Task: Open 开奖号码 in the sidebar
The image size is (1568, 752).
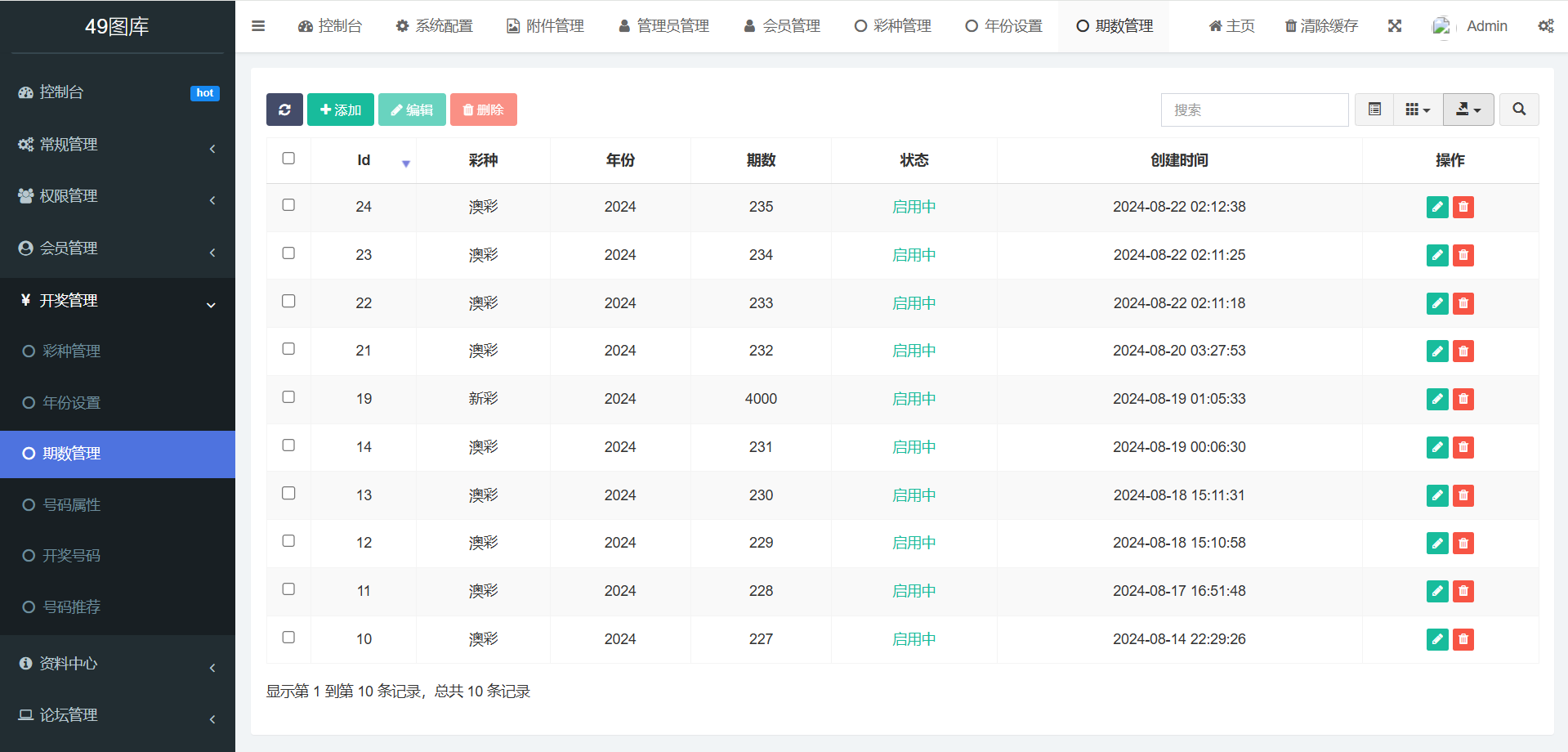Action: [72, 556]
